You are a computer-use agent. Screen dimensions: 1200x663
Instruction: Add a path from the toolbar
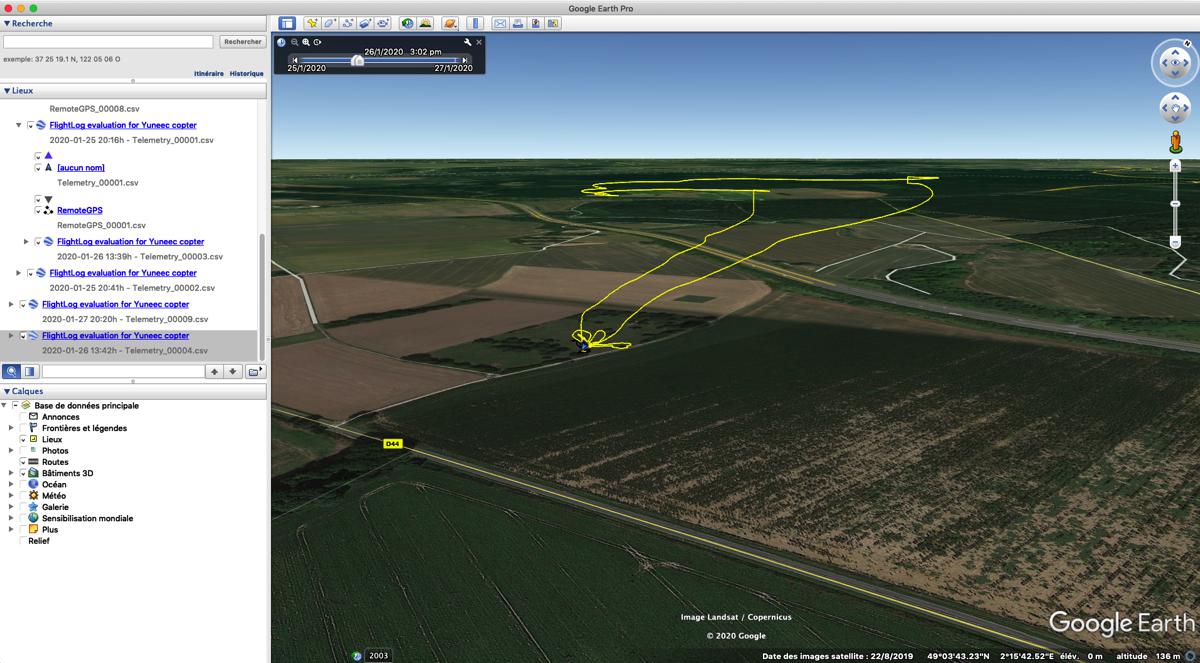click(348, 23)
